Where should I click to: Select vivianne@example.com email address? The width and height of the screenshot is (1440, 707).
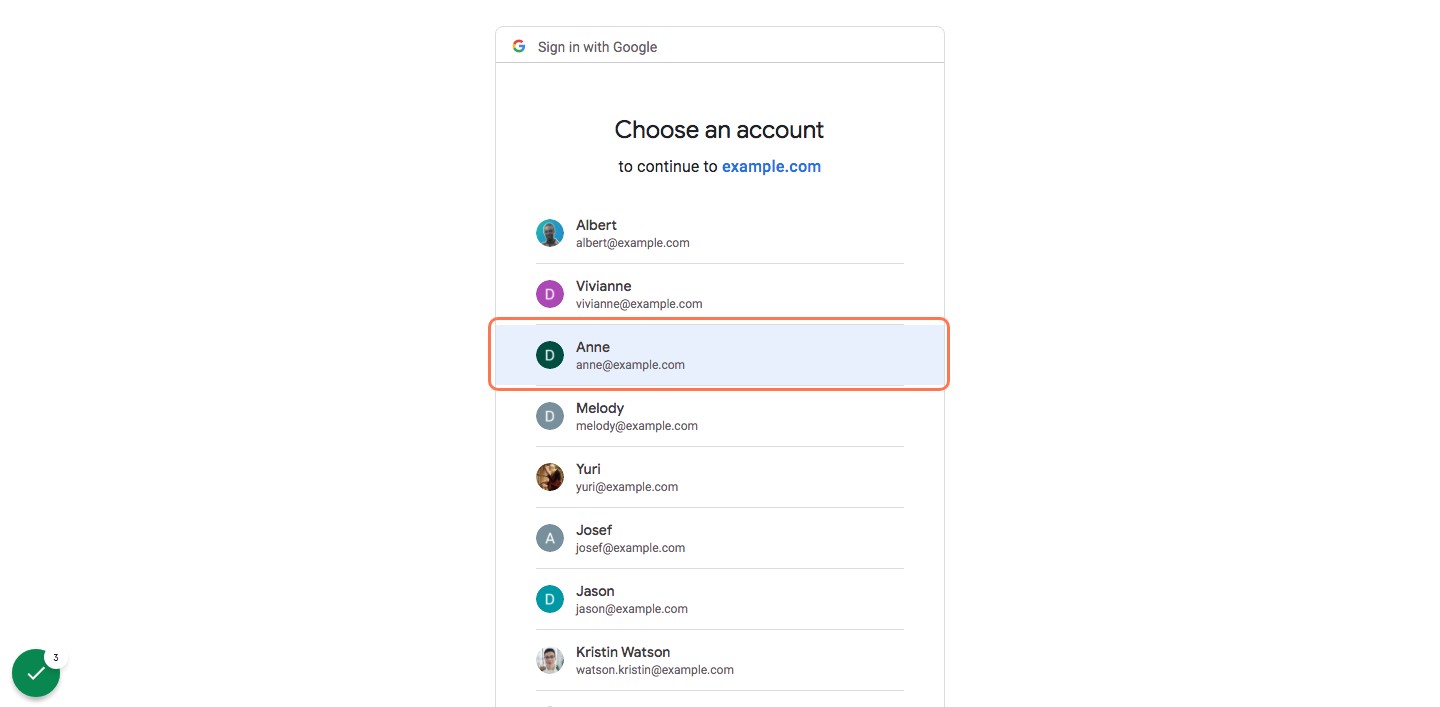639,304
